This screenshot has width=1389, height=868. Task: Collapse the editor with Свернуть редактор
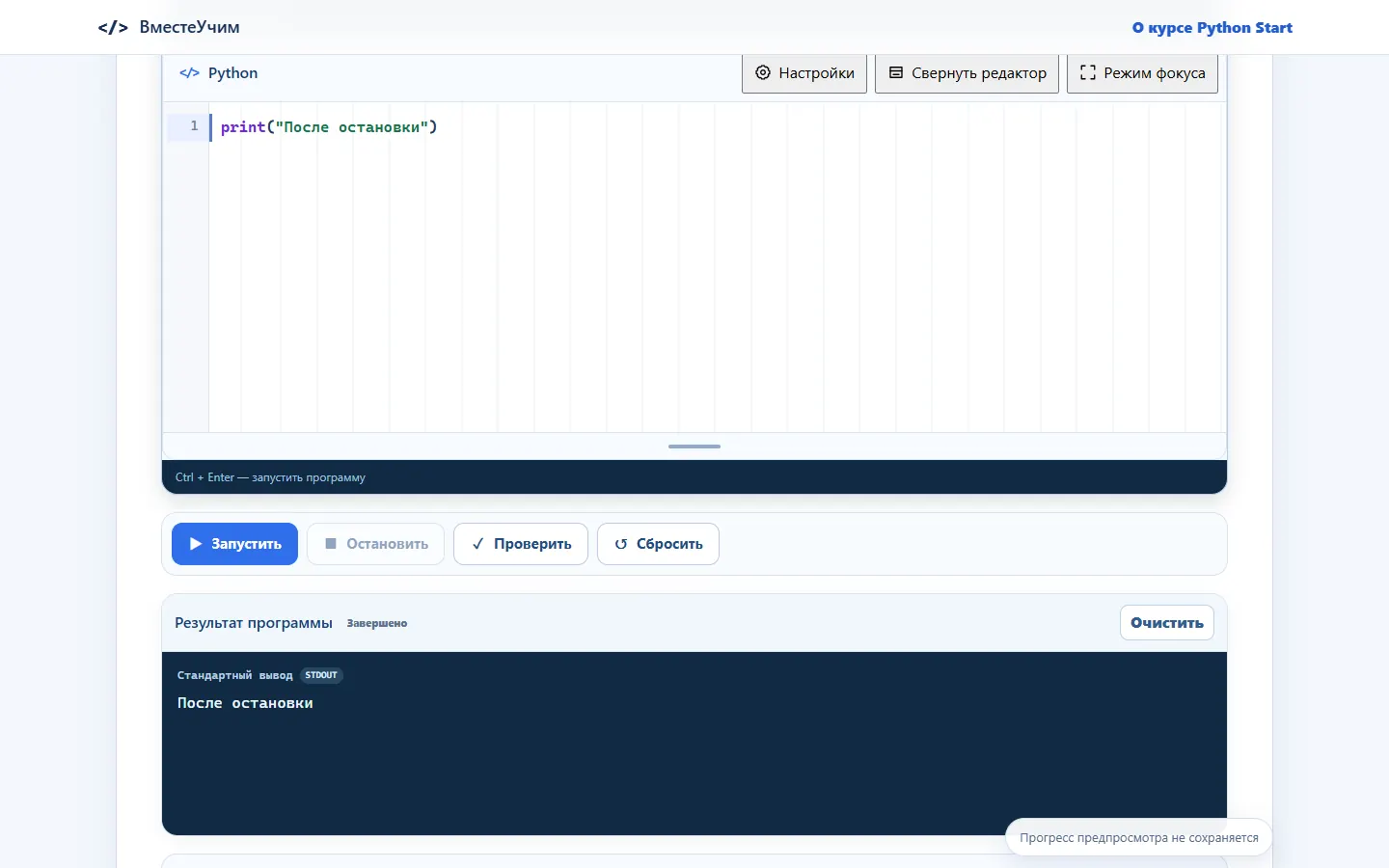[967, 73]
